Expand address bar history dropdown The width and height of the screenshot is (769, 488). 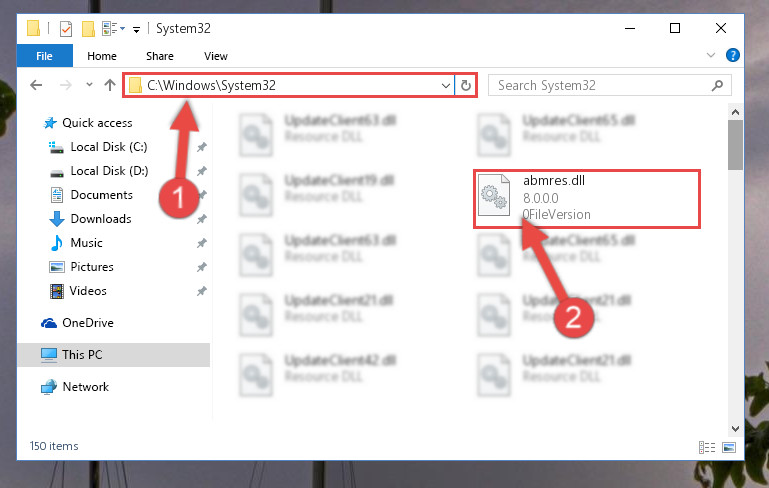tap(445, 86)
